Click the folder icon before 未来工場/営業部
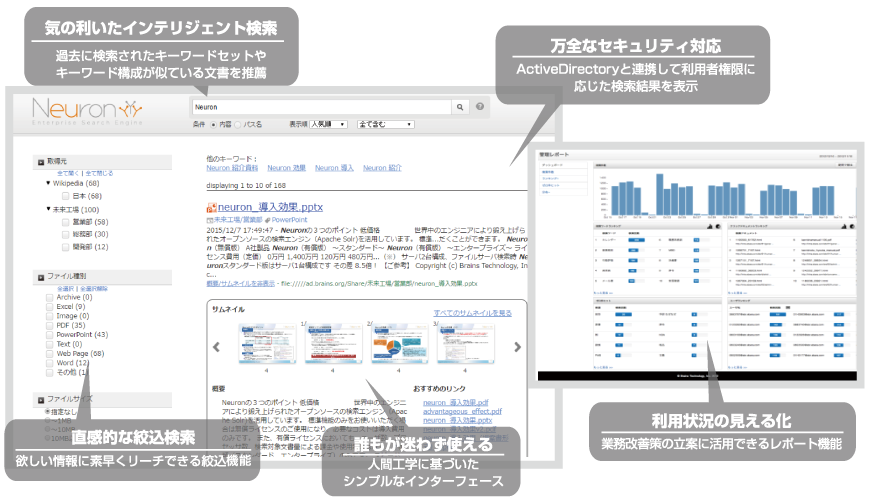870x500 pixels. (210, 220)
